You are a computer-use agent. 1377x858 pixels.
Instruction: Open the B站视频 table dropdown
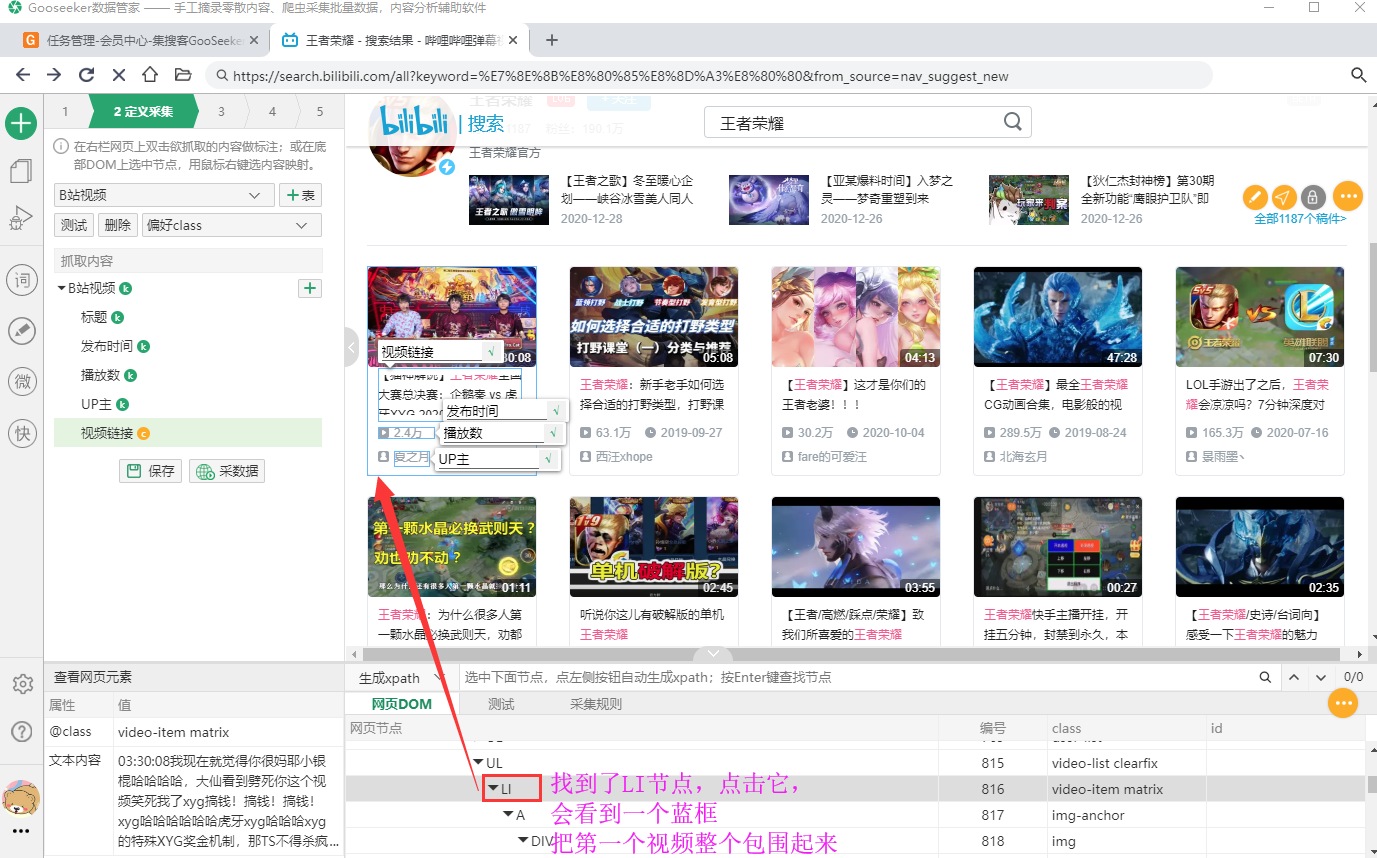(164, 195)
